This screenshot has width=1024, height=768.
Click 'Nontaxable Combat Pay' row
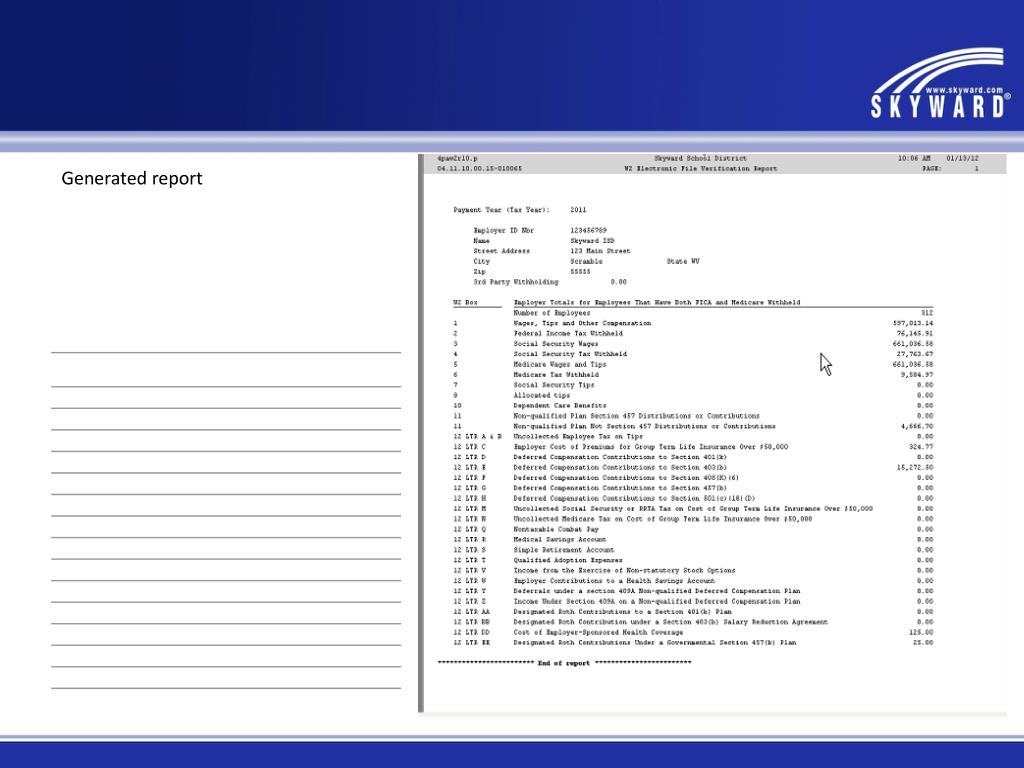693,530
